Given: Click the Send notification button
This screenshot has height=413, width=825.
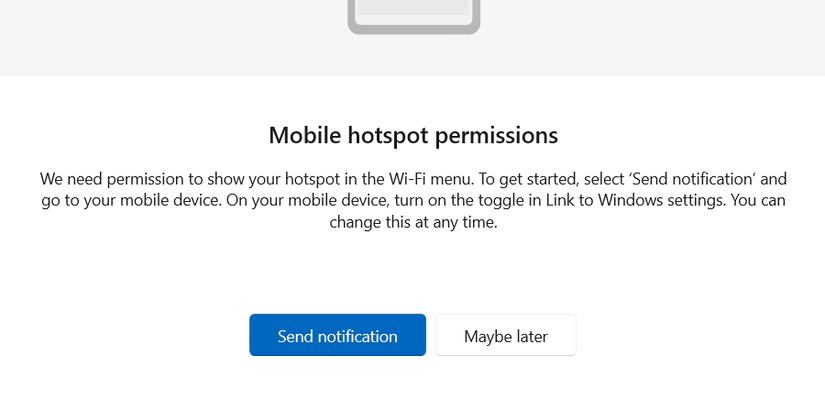Looking at the screenshot, I should pos(337,335).
